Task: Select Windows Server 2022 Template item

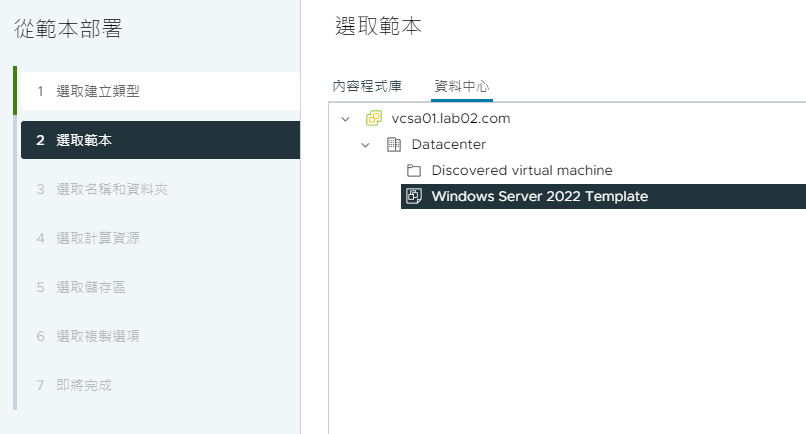Action: tap(540, 196)
